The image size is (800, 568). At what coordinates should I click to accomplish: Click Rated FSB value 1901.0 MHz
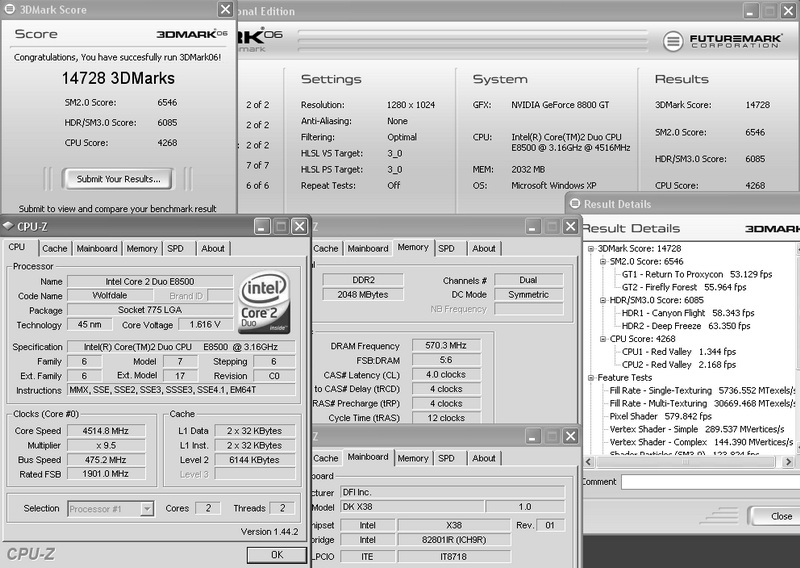click(106, 474)
